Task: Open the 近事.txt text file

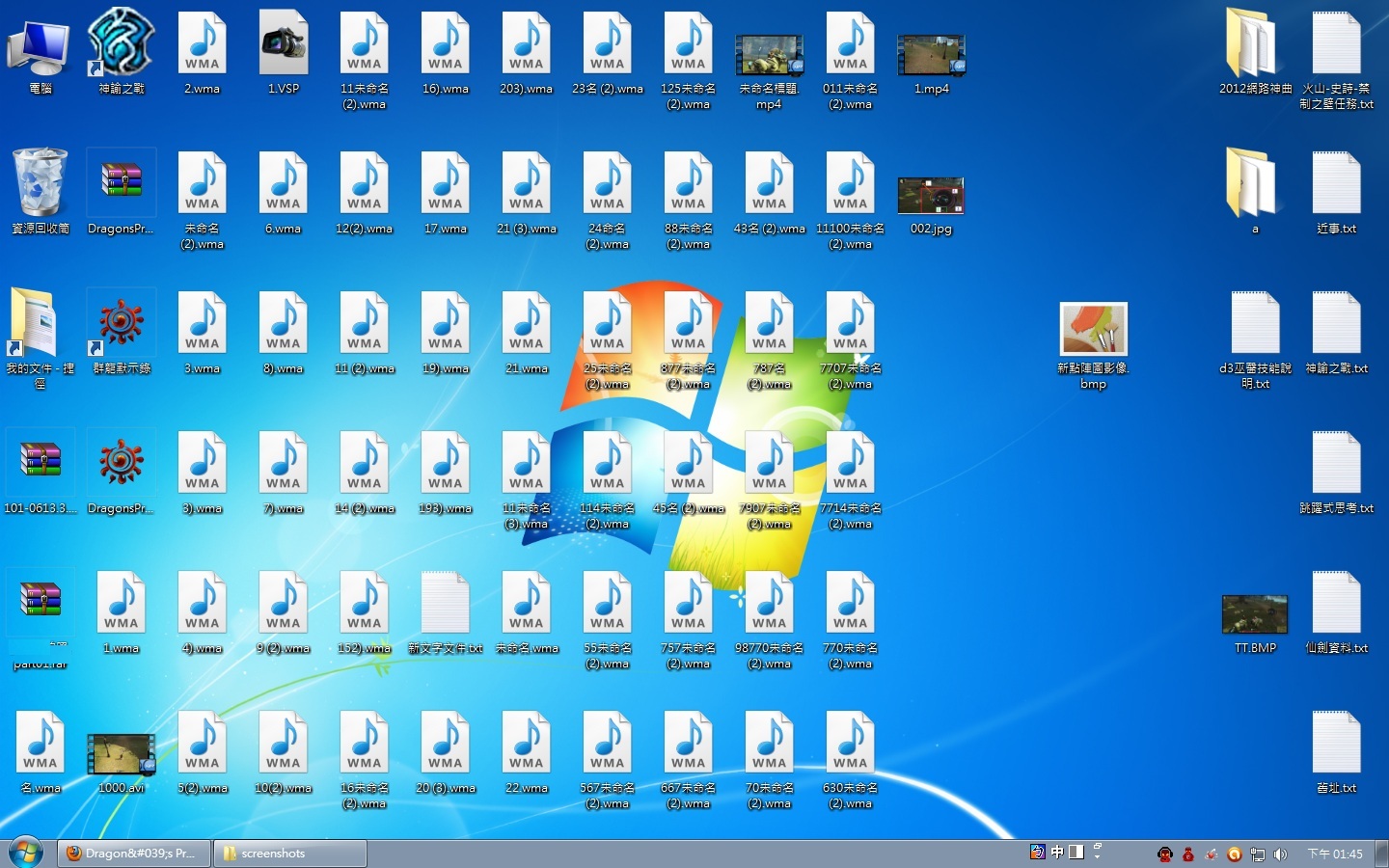Action: 1337,193
